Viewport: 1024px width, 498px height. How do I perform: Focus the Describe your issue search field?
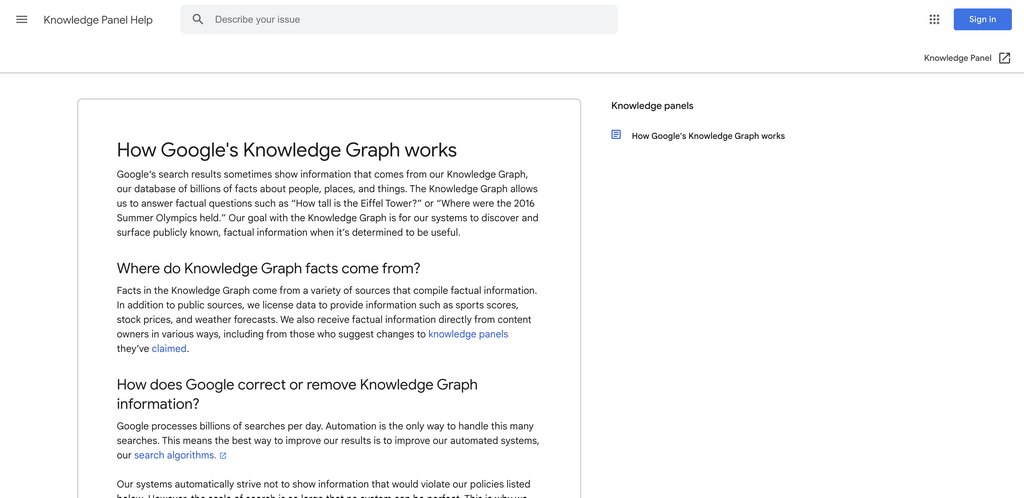[x=399, y=20]
